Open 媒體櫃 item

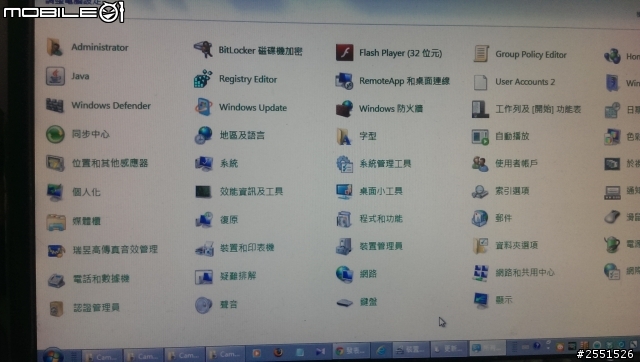73,221
